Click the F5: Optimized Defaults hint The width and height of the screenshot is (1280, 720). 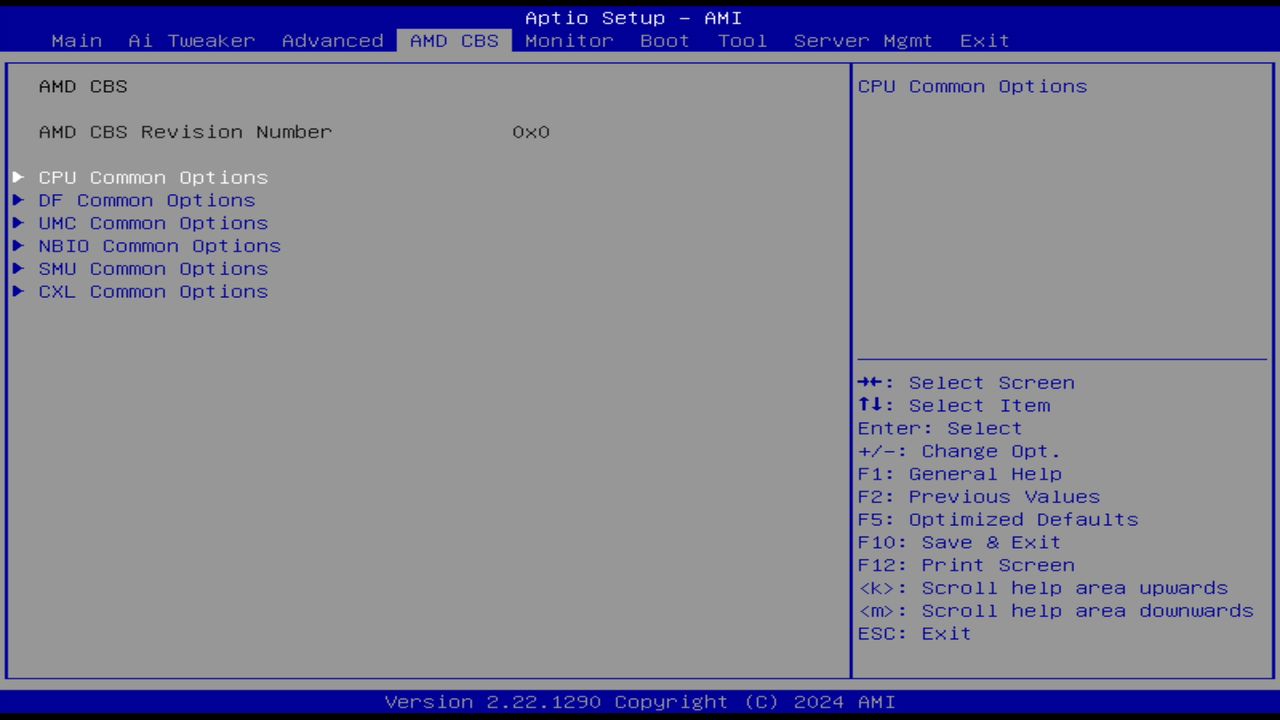coord(998,520)
